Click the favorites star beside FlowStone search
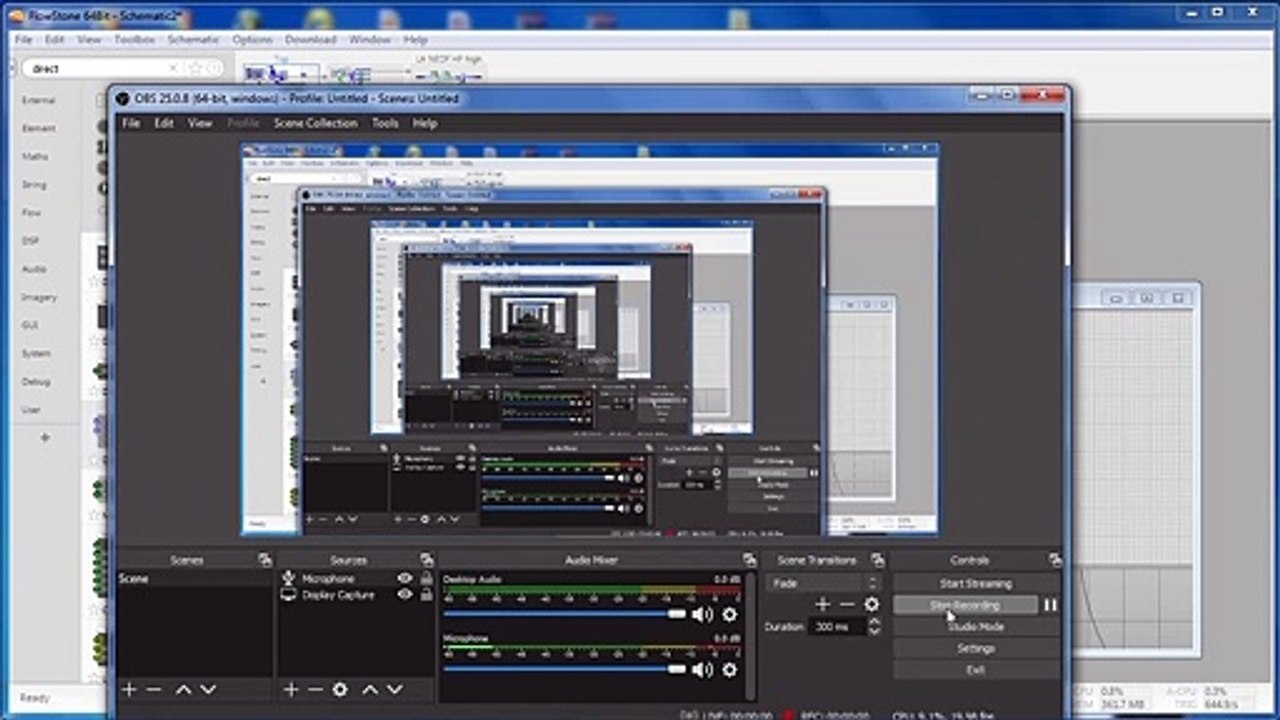Screen dimensions: 1280x720 tap(195, 68)
